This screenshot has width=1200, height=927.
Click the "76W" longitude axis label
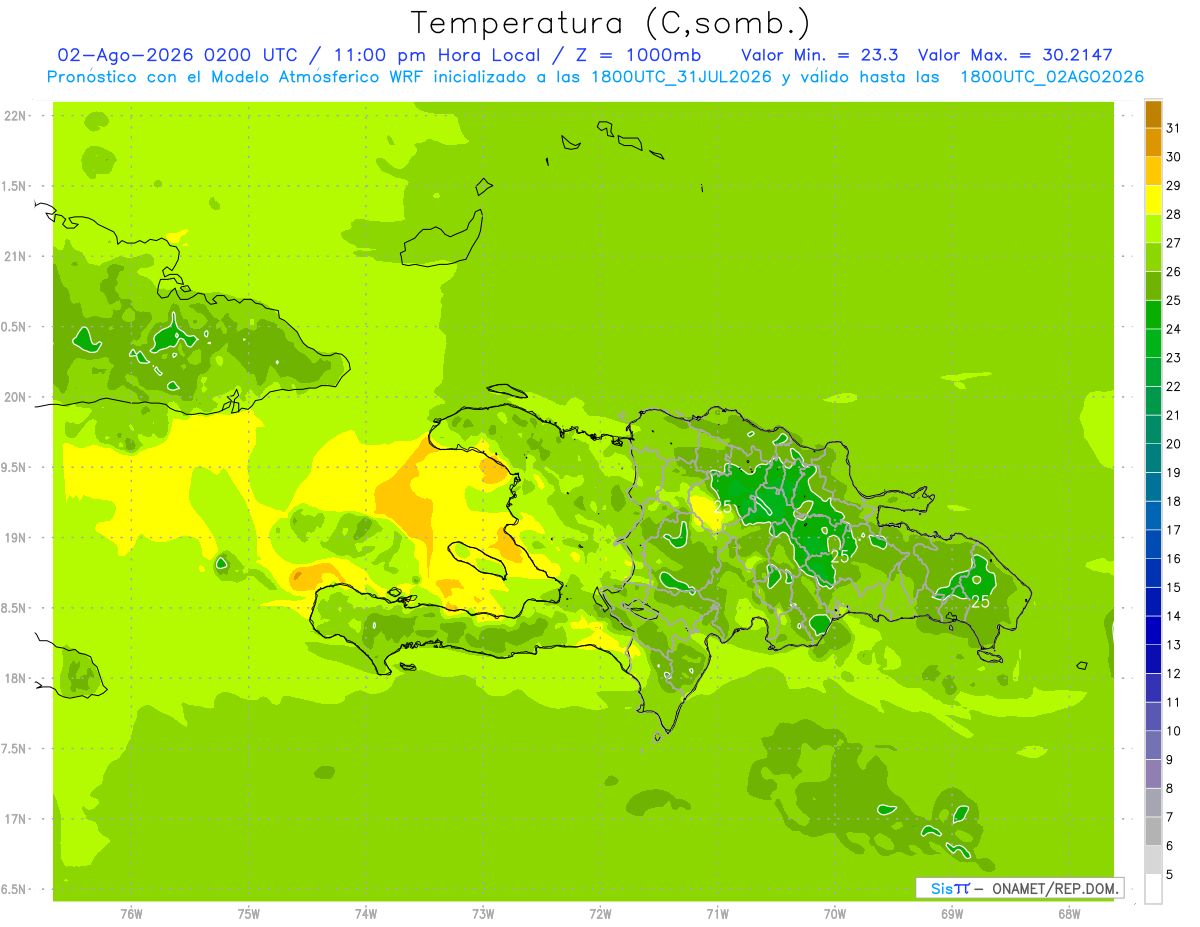click(x=131, y=914)
